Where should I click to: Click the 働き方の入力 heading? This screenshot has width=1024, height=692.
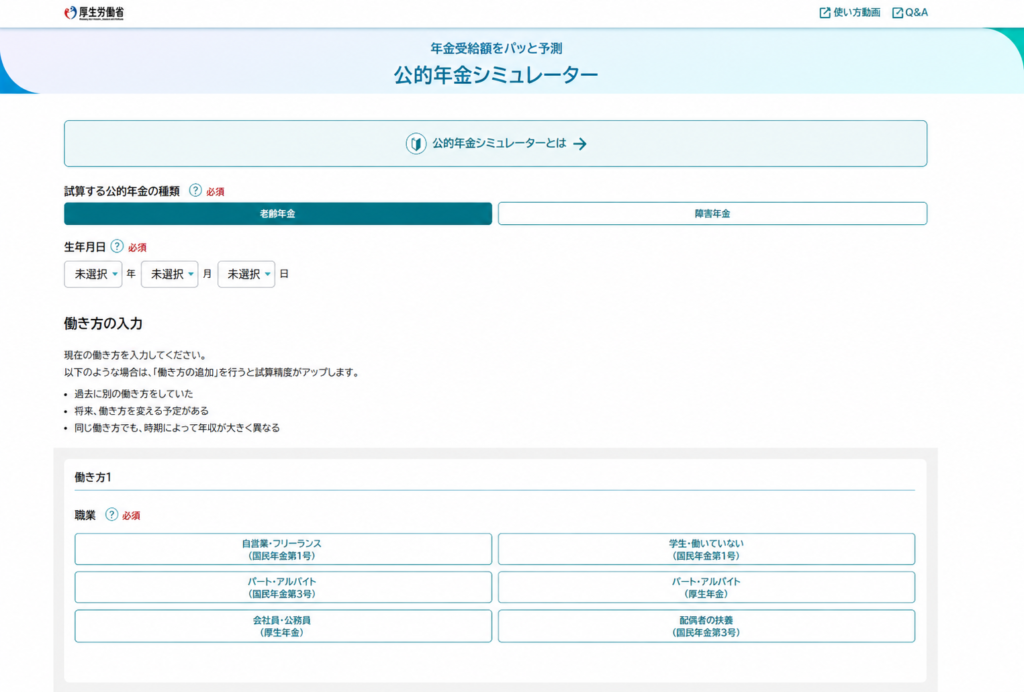click(103, 323)
